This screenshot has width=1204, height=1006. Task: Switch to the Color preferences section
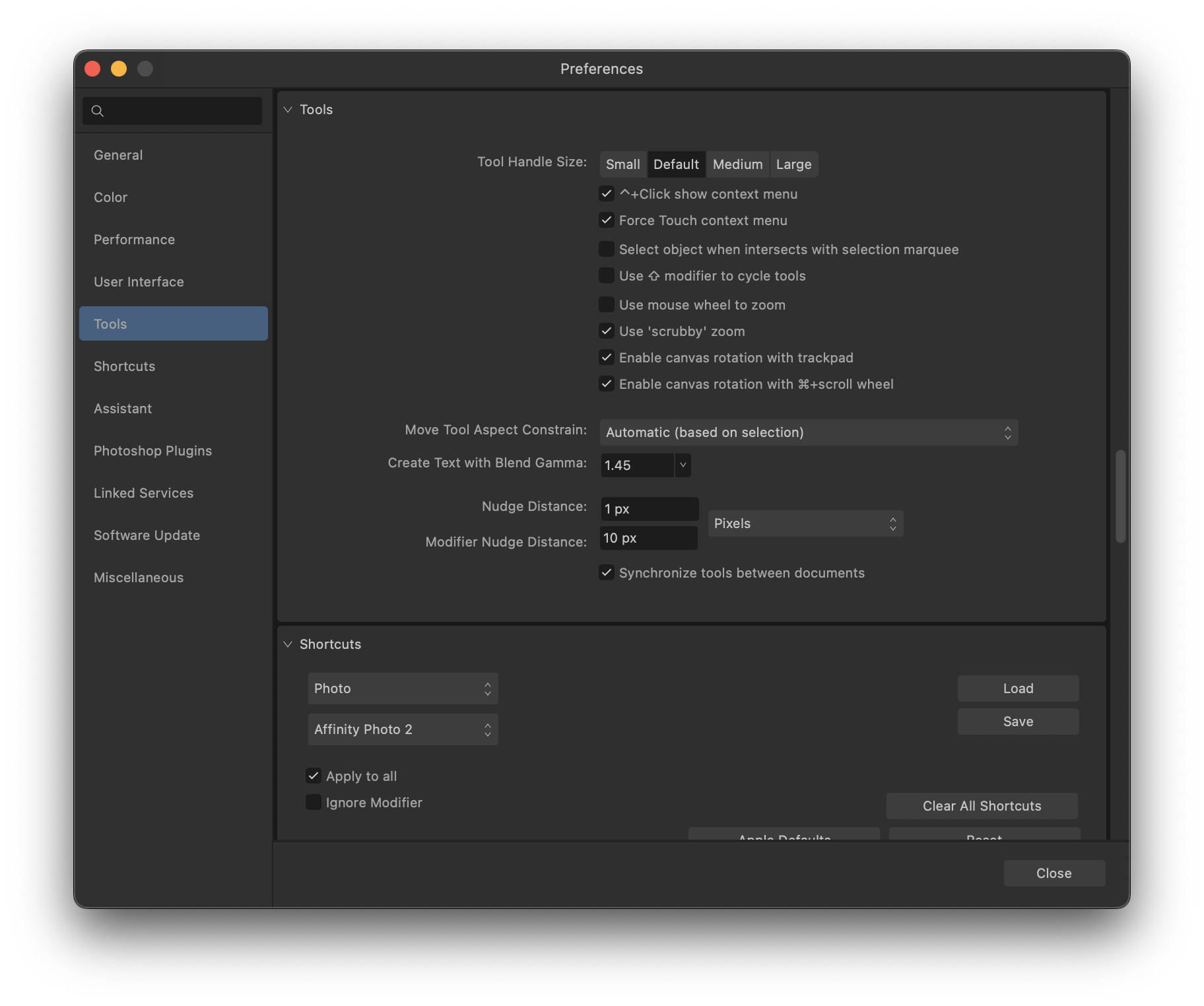coord(110,197)
